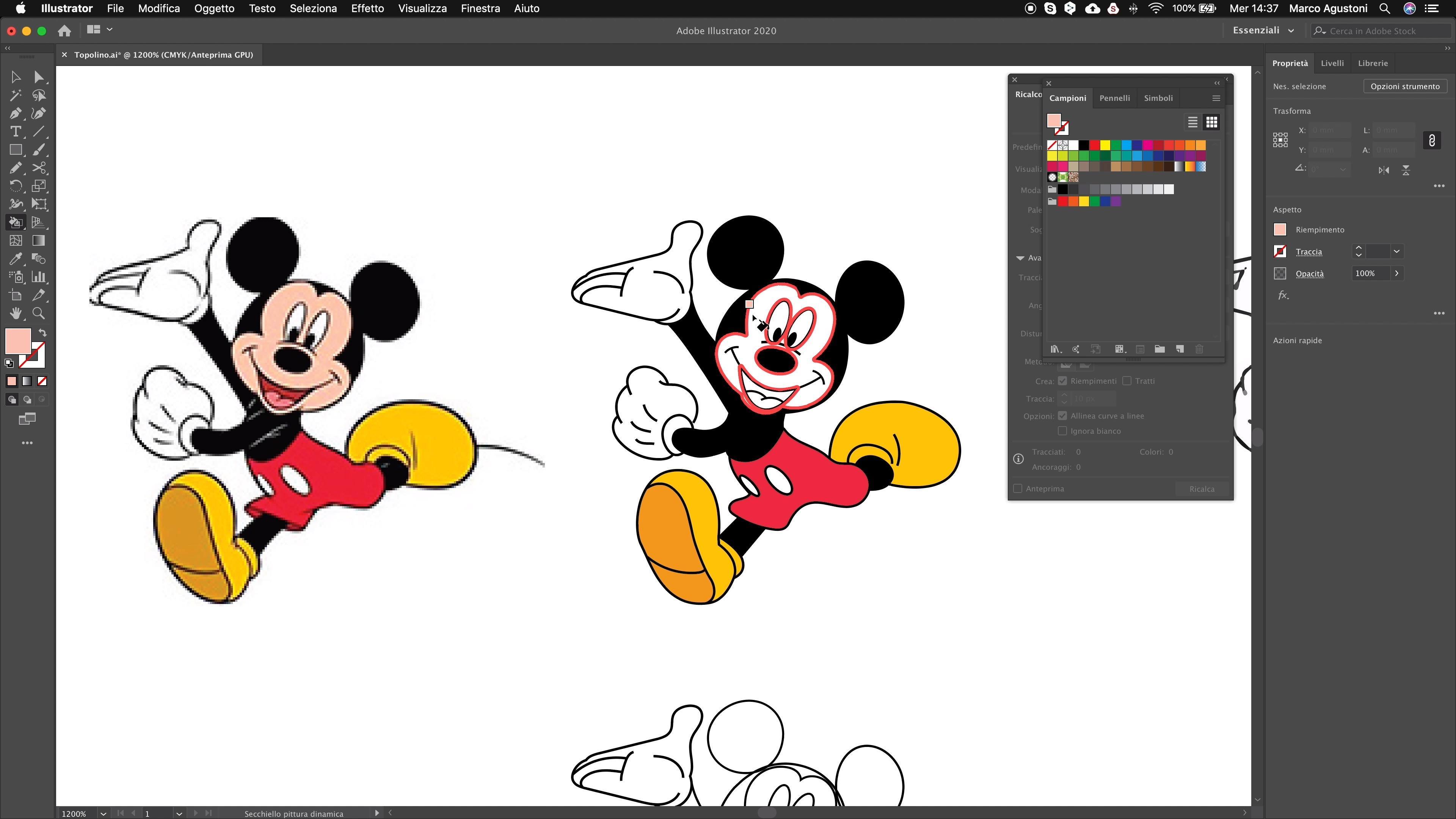Viewport: 1456px width, 819px height.
Task: Select the Rectangle tool
Action: (x=16, y=150)
